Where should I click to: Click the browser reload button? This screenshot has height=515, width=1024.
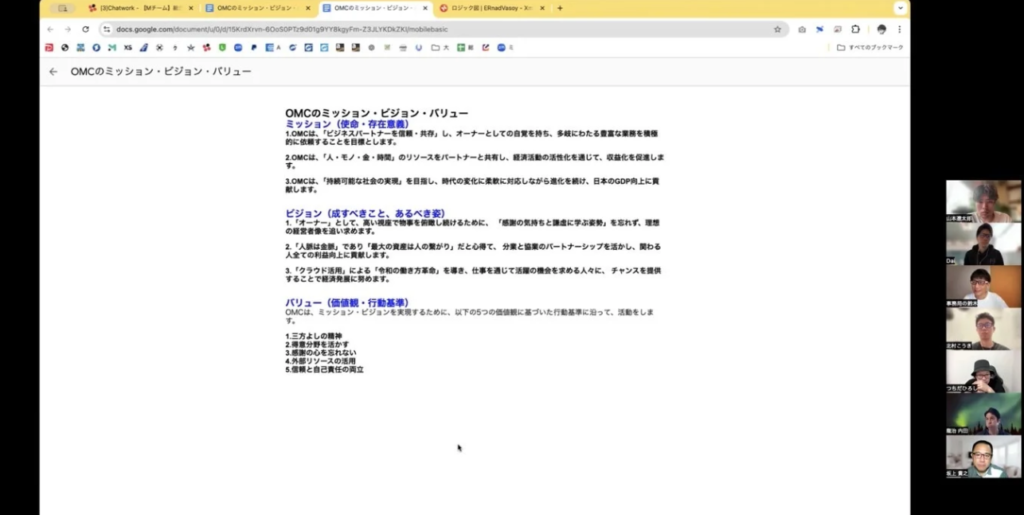(x=86, y=29)
